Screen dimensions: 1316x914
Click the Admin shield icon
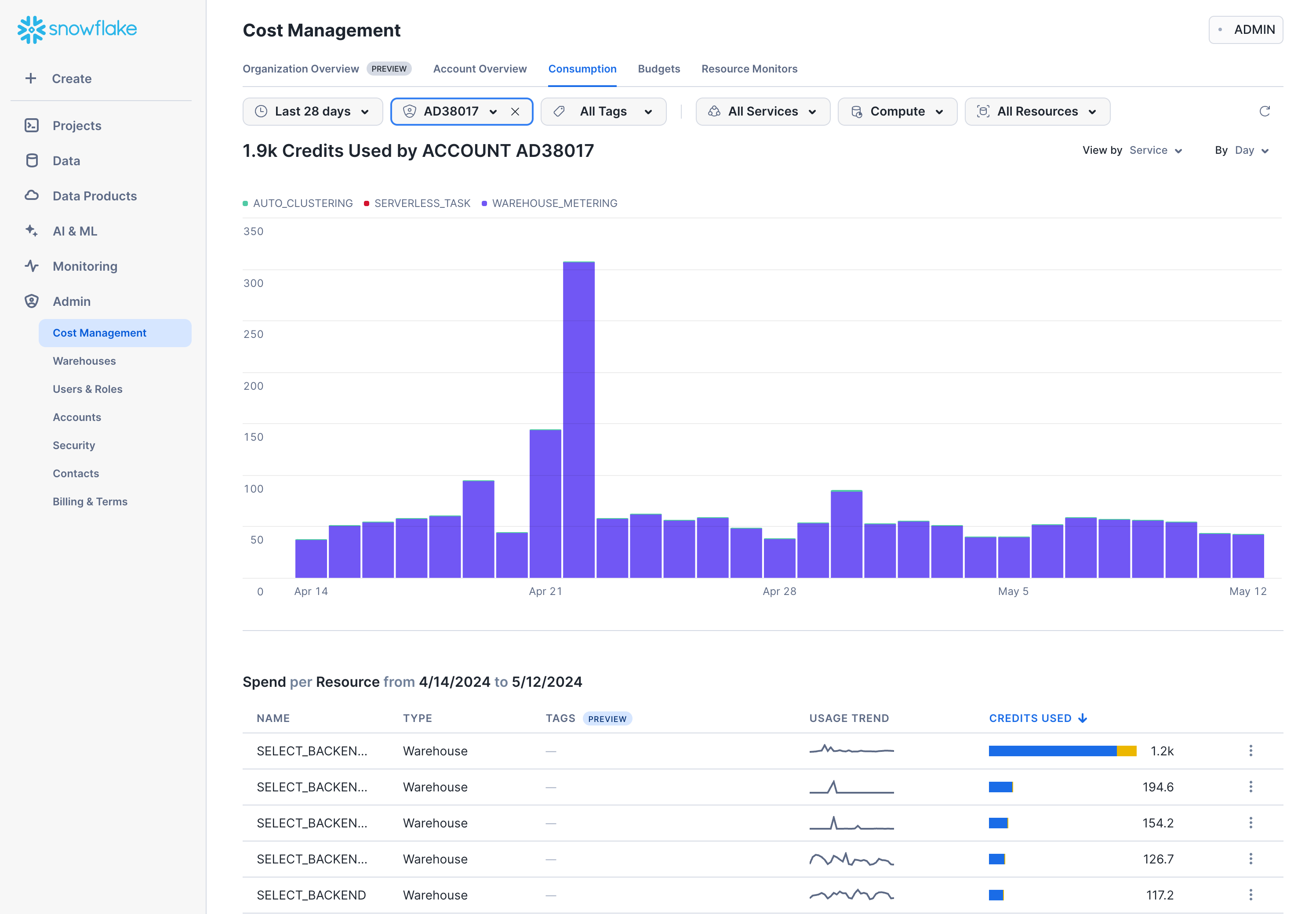pos(32,301)
